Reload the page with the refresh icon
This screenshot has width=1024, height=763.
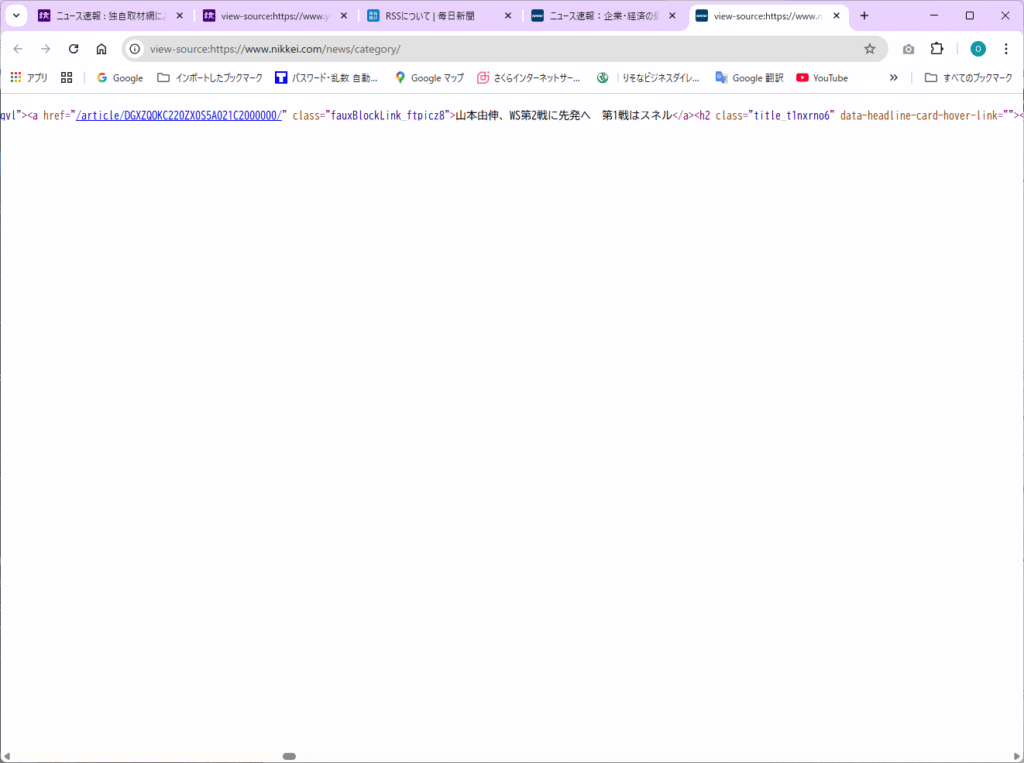tap(73, 49)
